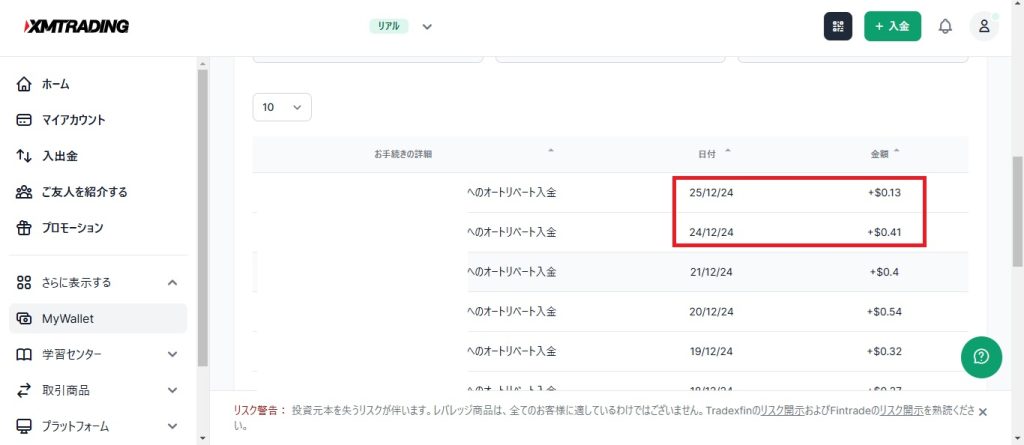The height and width of the screenshot is (445, 1024).
Task: Select 入出金 from sidebar
Action: pyautogui.click(x=60, y=156)
